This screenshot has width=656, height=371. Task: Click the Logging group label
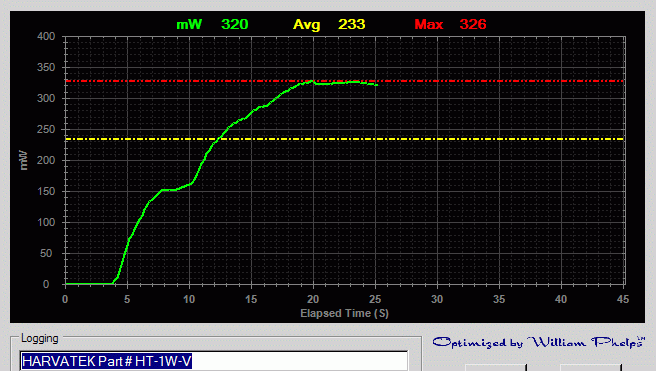(40, 338)
